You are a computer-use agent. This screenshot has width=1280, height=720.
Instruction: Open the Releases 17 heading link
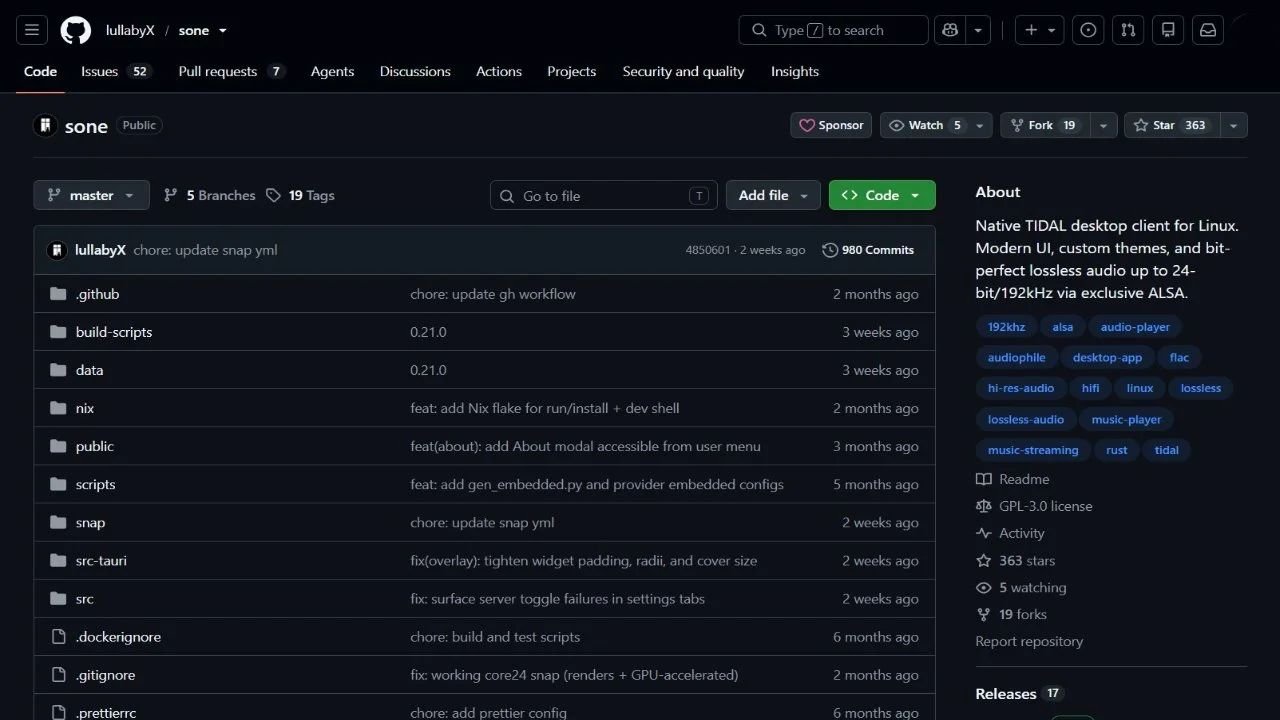(x=1018, y=693)
